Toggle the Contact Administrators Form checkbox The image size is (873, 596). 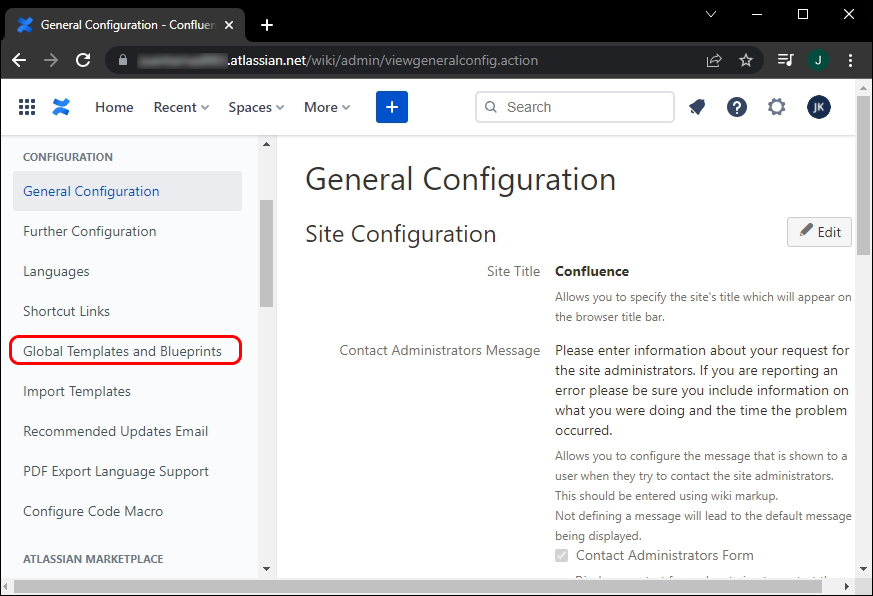(562, 555)
